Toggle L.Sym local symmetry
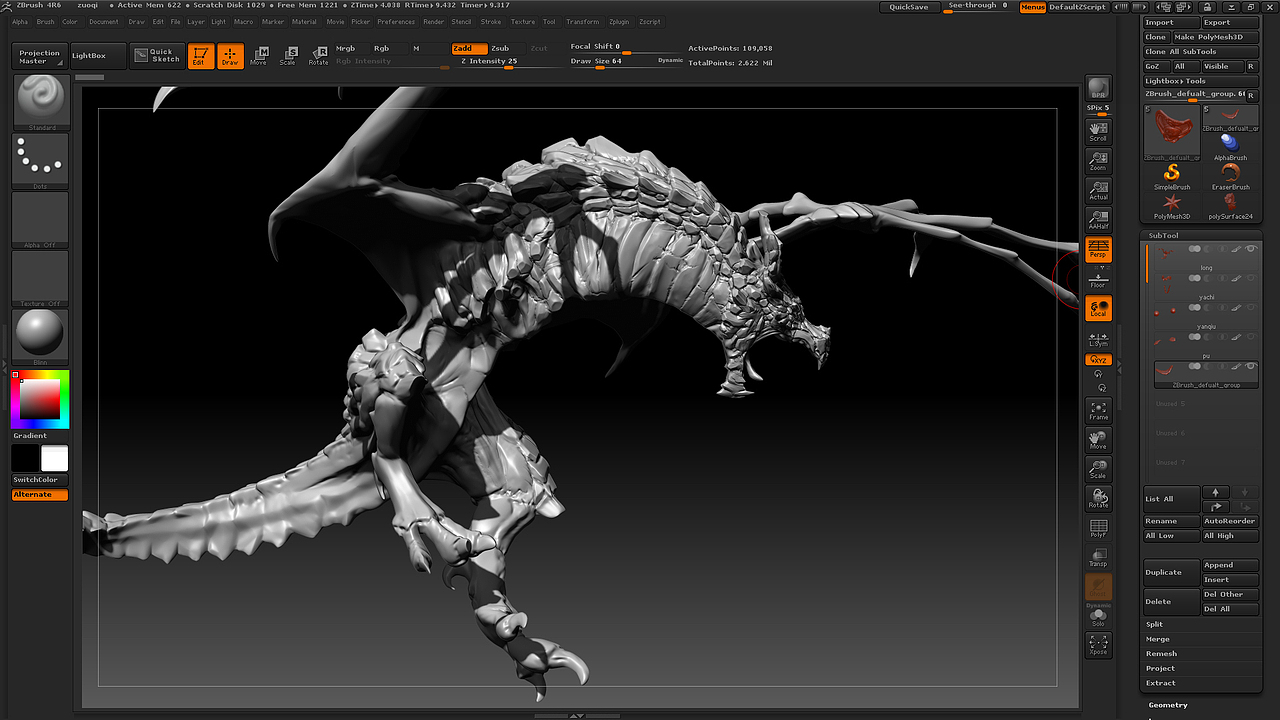The height and width of the screenshot is (720, 1280). (1098, 338)
